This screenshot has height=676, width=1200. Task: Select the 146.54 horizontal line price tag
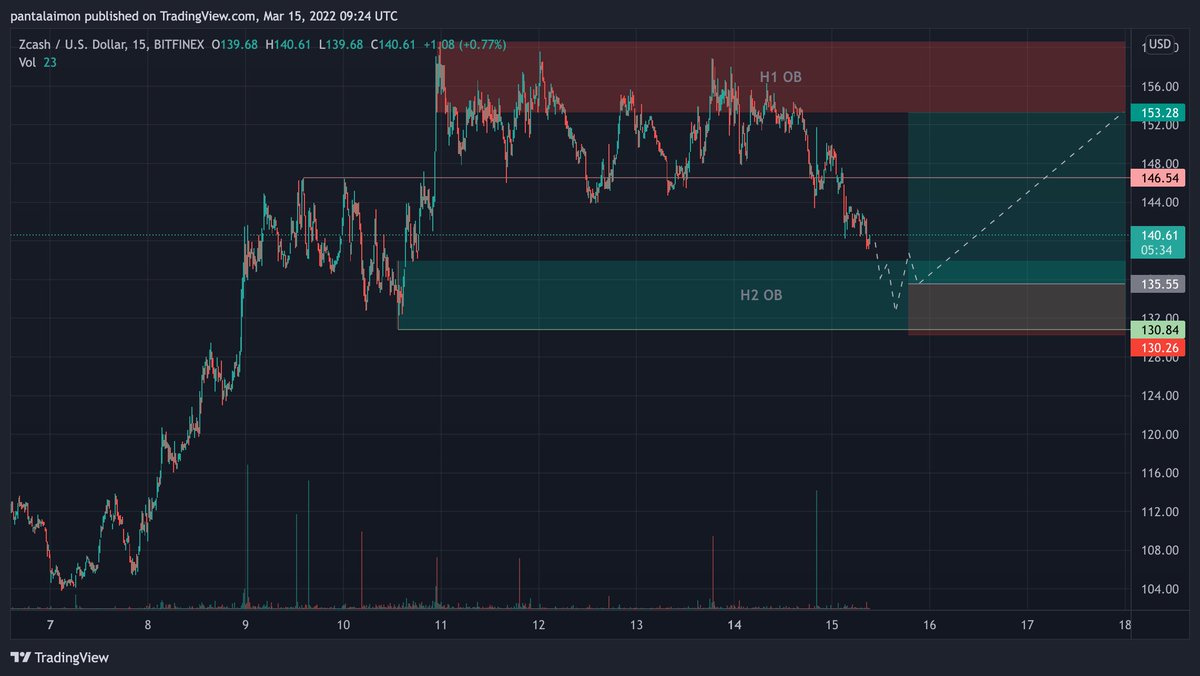[x=1158, y=178]
